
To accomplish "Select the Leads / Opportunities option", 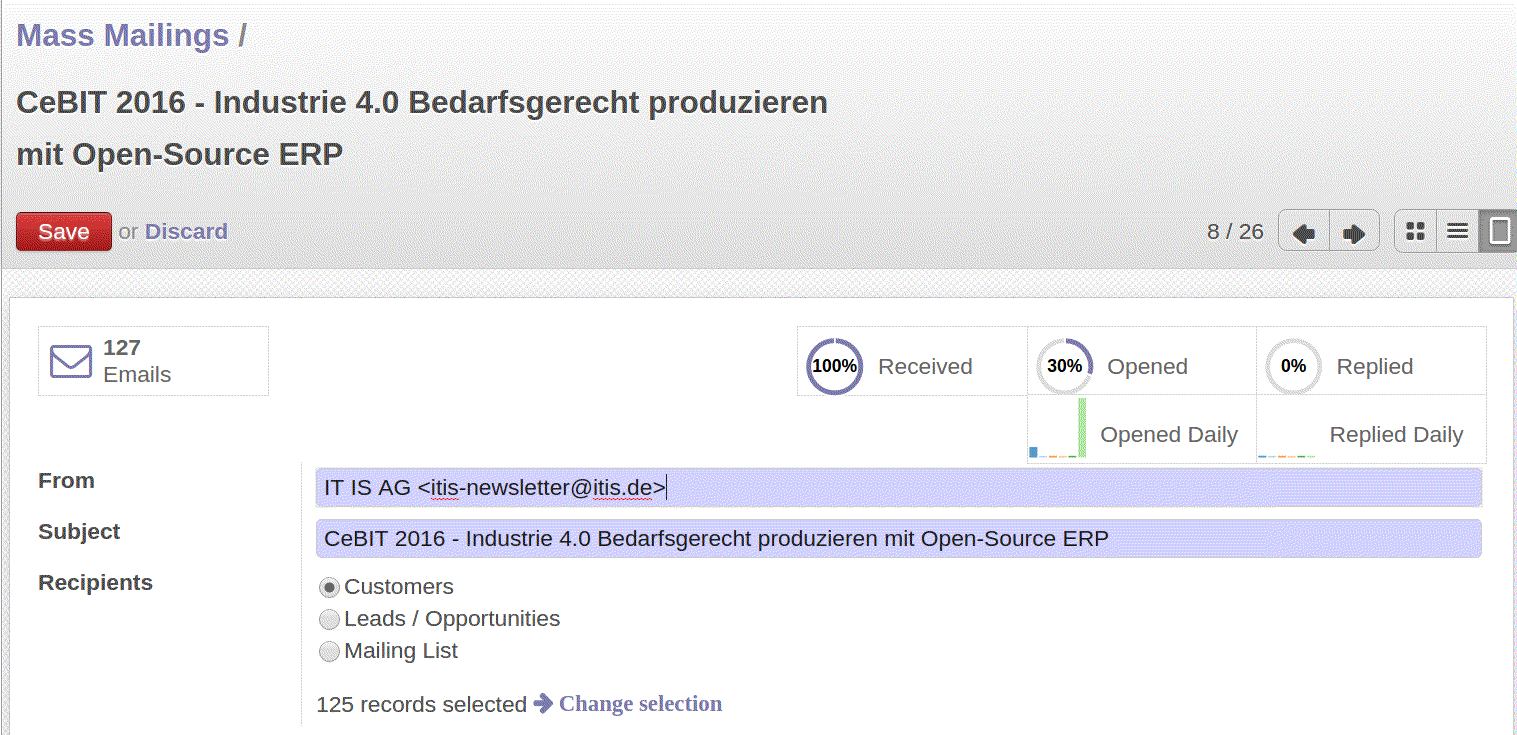I will click(329, 619).
